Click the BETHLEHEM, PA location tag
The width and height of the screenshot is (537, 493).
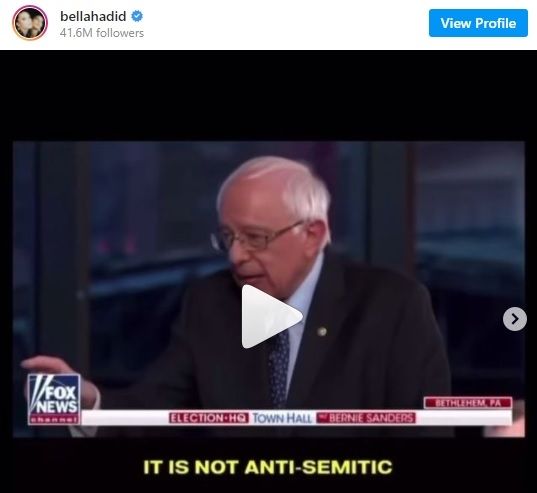(x=468, y=403)
